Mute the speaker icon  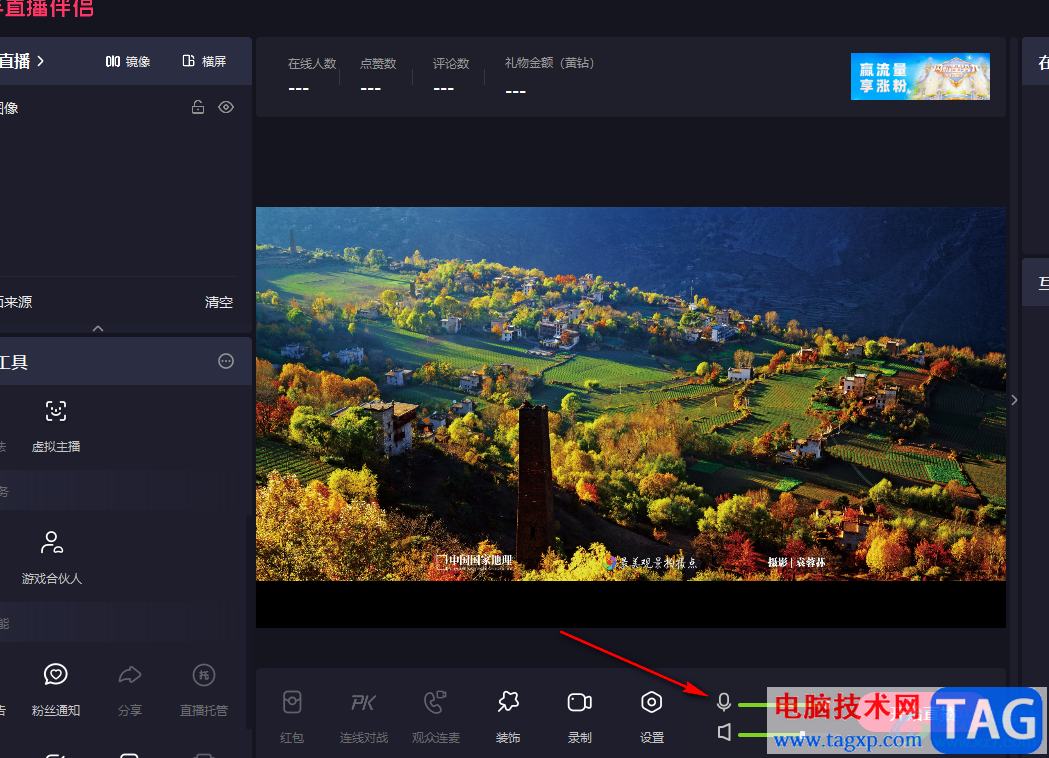[x=724, y=732]
